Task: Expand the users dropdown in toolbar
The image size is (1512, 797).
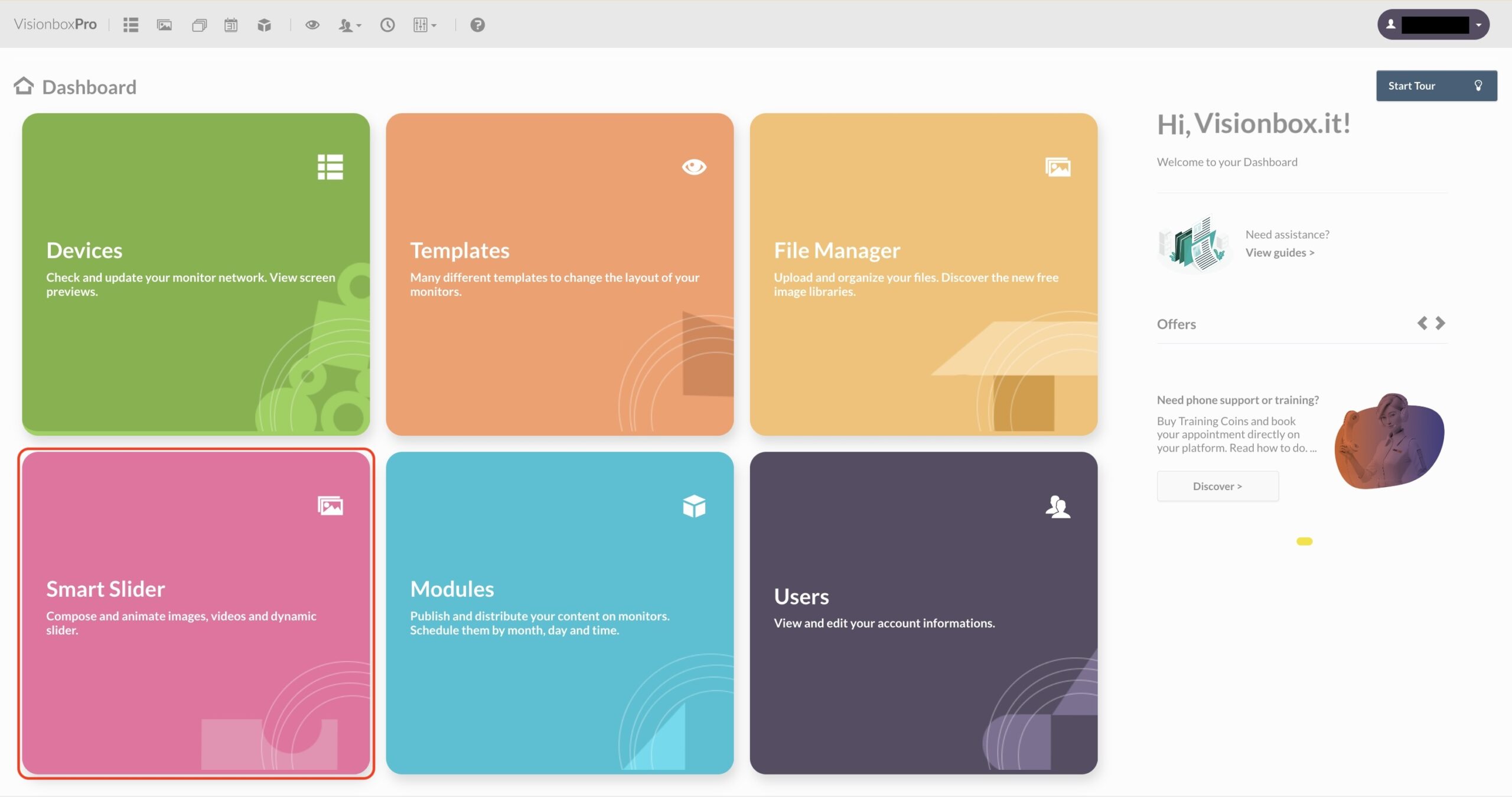Action: pyautogui.click(x=350, y=25)
